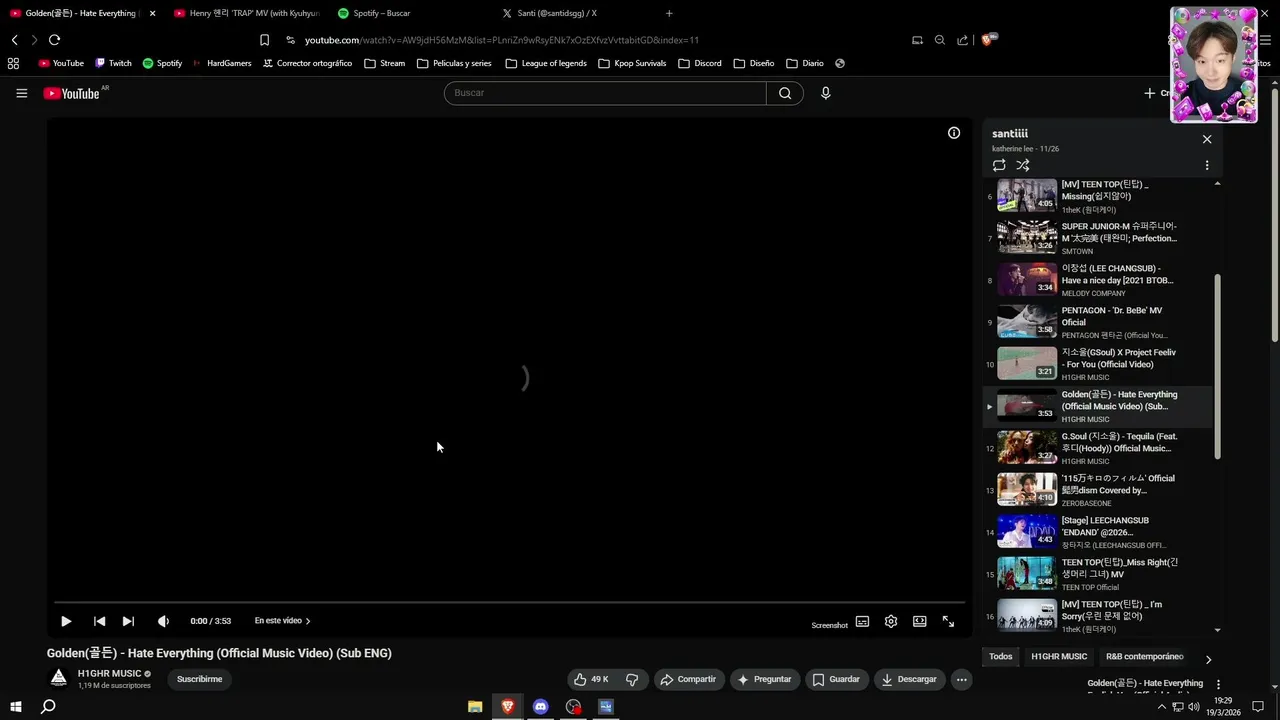Seek on the video progress bar
This screenshot has height=720, width=1280.
510,602
